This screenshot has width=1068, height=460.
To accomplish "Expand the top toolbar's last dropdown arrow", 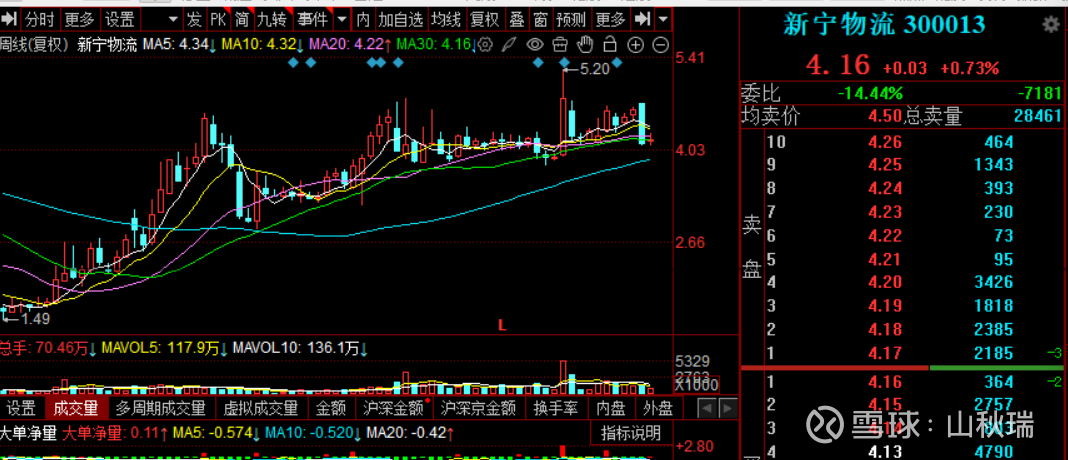I will click(x=663, y=18).
